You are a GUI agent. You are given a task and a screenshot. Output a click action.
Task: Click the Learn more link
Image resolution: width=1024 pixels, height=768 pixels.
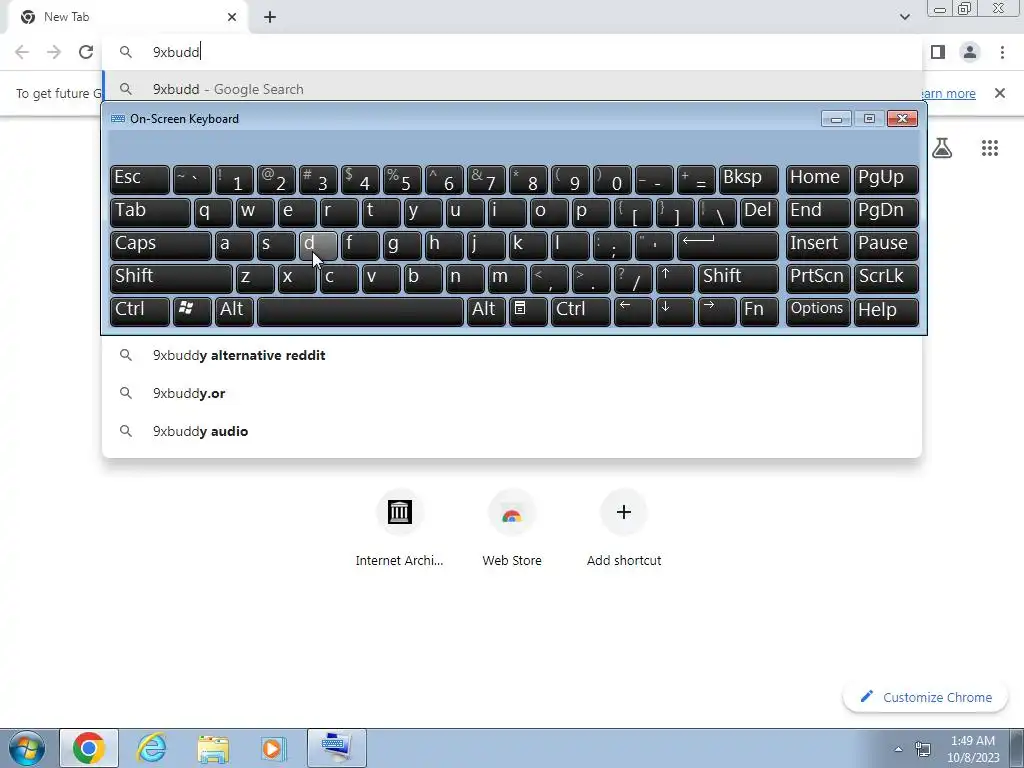(x=948, y=93)
